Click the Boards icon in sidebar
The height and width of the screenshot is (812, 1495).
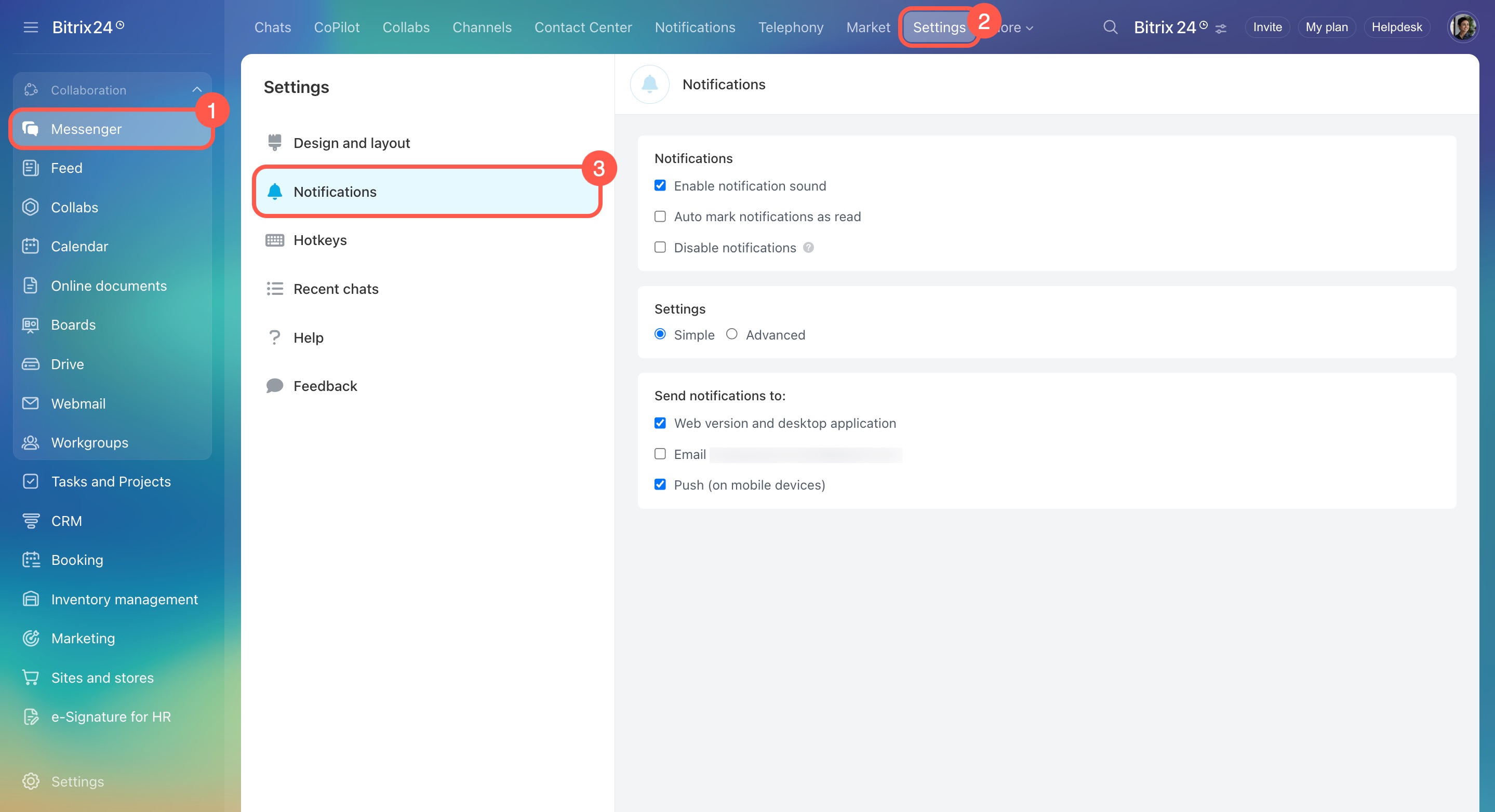pos(30,325)
